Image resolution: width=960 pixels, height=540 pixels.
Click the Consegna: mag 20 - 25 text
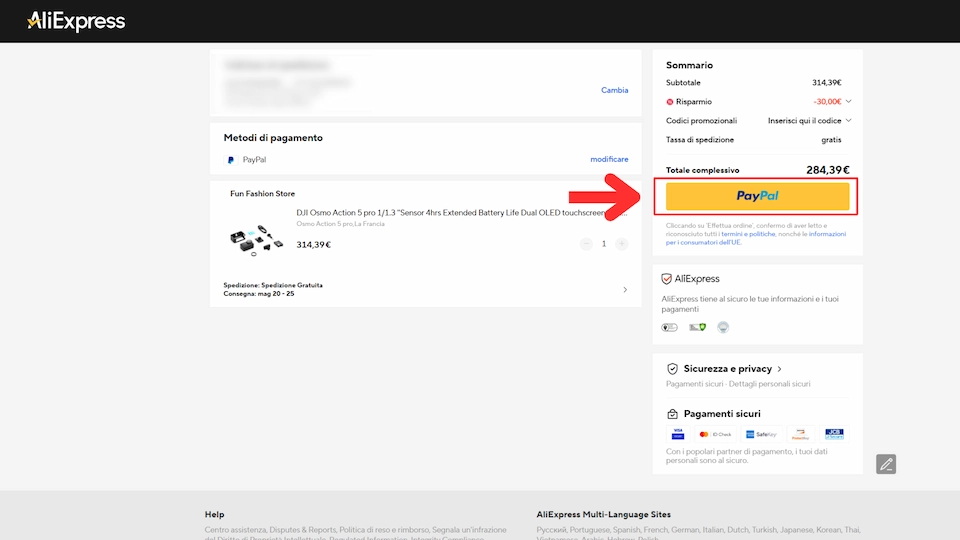coord(258,294)
